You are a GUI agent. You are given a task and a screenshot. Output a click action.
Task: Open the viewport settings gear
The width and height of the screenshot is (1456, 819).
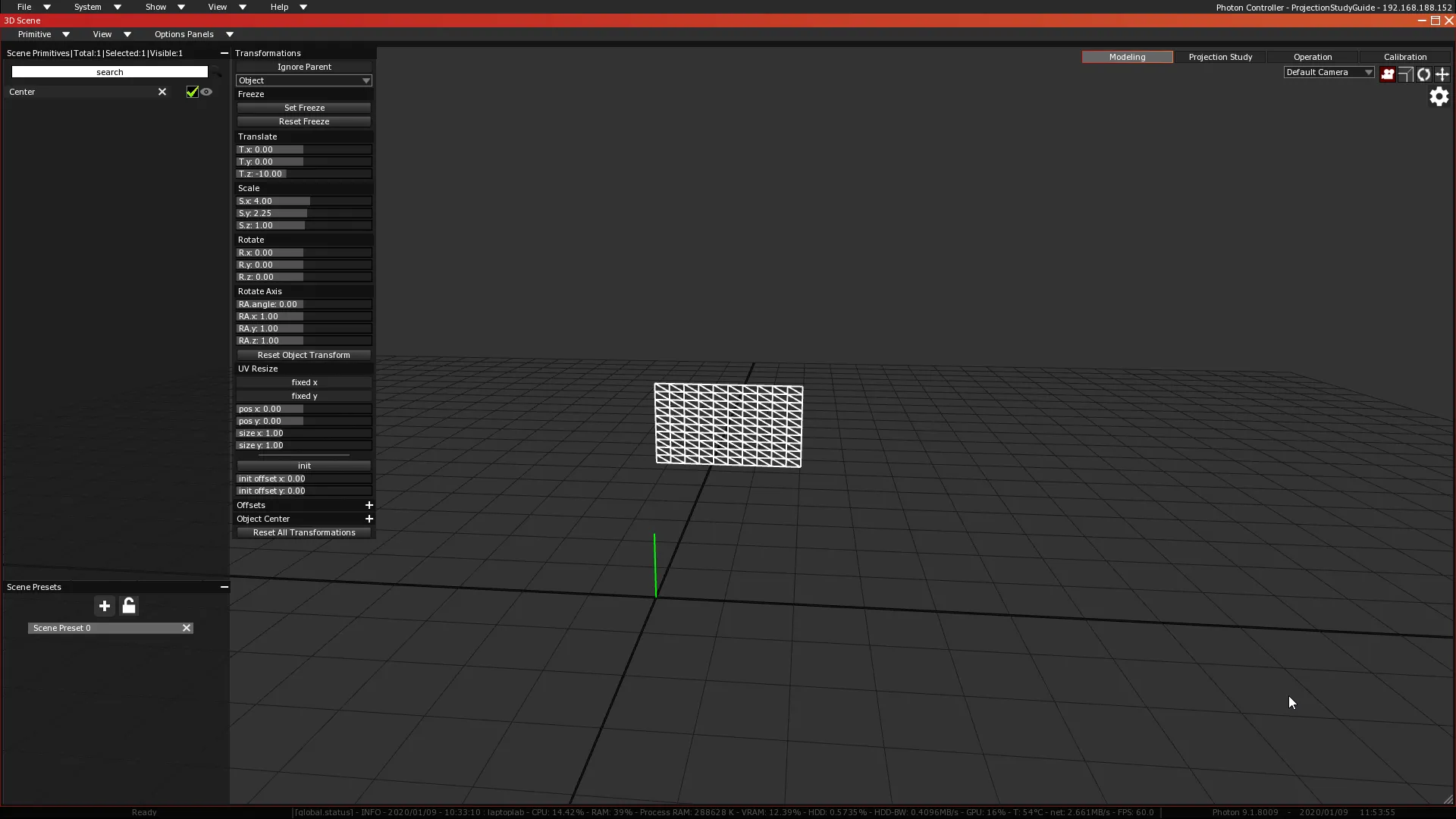point(1439,96)
